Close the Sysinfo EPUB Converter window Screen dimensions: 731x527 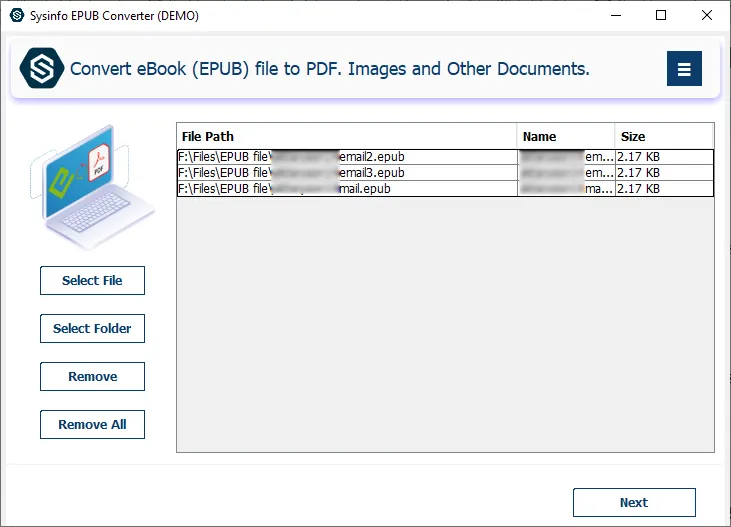(x=706, y=15)
